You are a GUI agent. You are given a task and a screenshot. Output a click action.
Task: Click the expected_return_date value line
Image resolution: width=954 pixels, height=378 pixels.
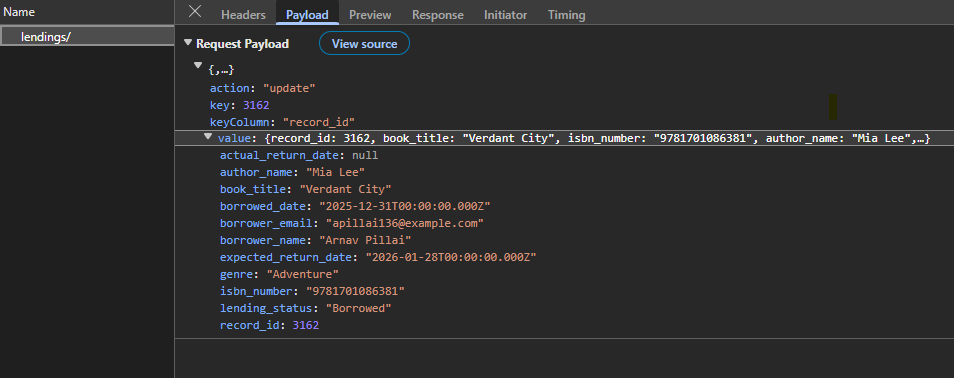pos(378,257)
